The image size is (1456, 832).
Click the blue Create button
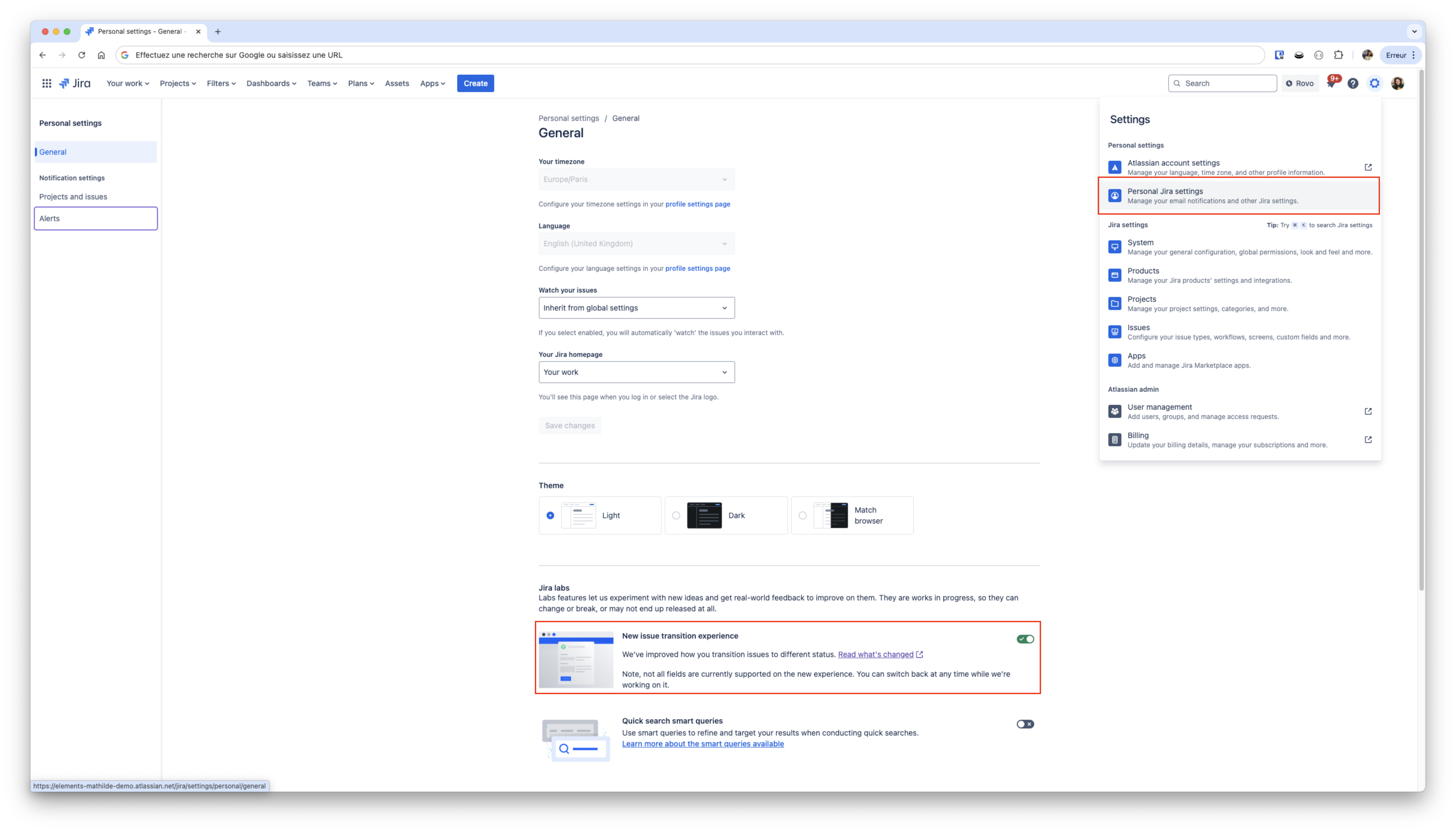point(475,83)
